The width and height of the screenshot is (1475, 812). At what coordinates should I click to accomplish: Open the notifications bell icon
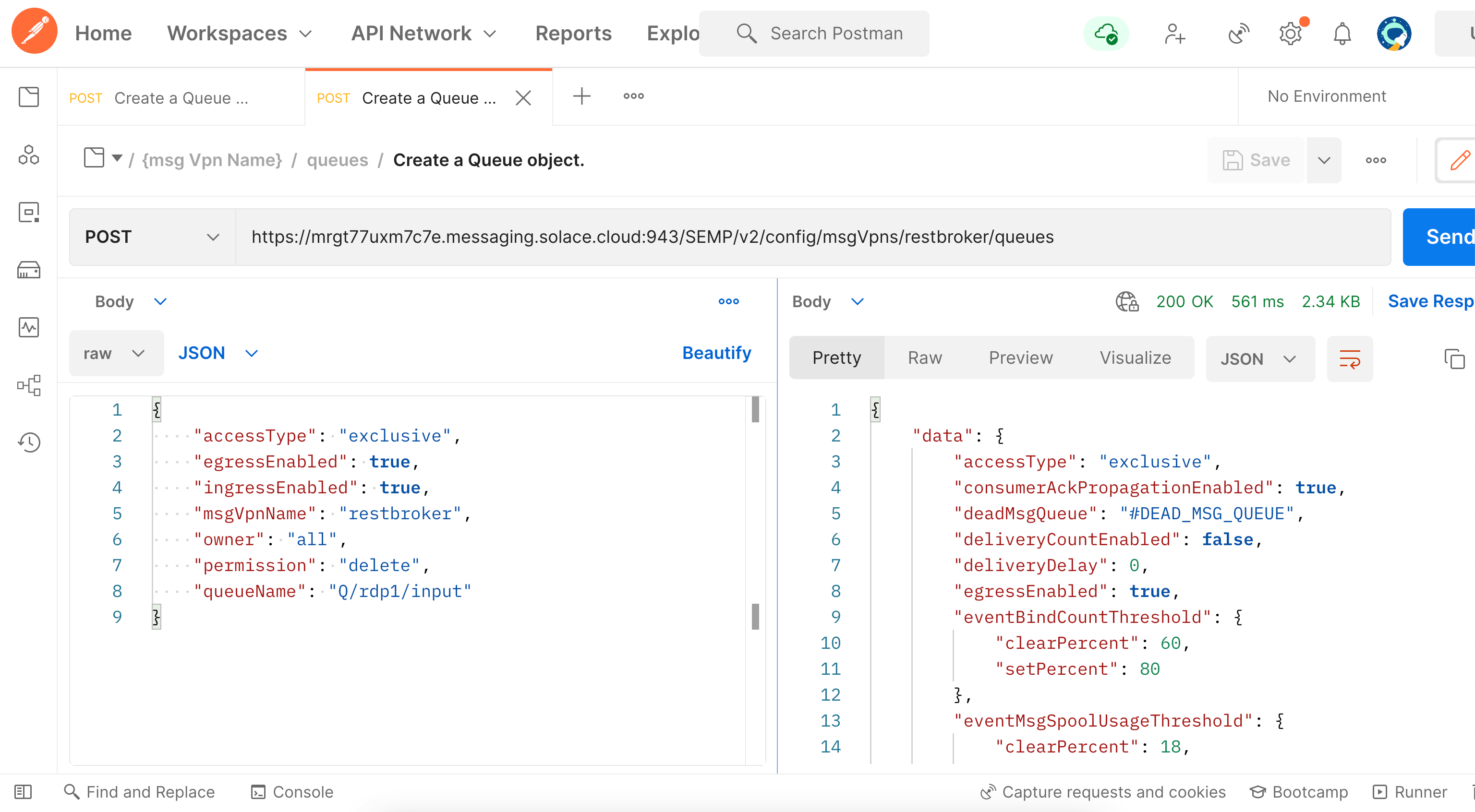coord(1342,34)
